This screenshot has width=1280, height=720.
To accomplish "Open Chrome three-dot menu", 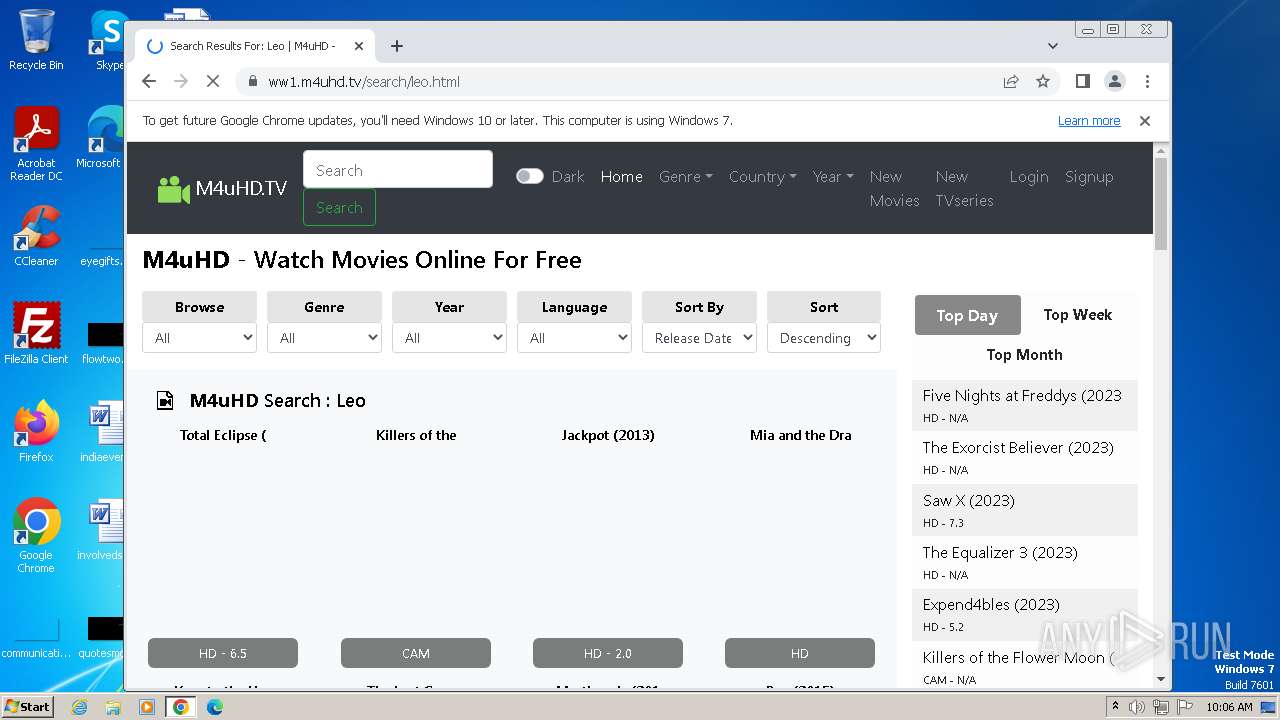I will [1147, 81].
